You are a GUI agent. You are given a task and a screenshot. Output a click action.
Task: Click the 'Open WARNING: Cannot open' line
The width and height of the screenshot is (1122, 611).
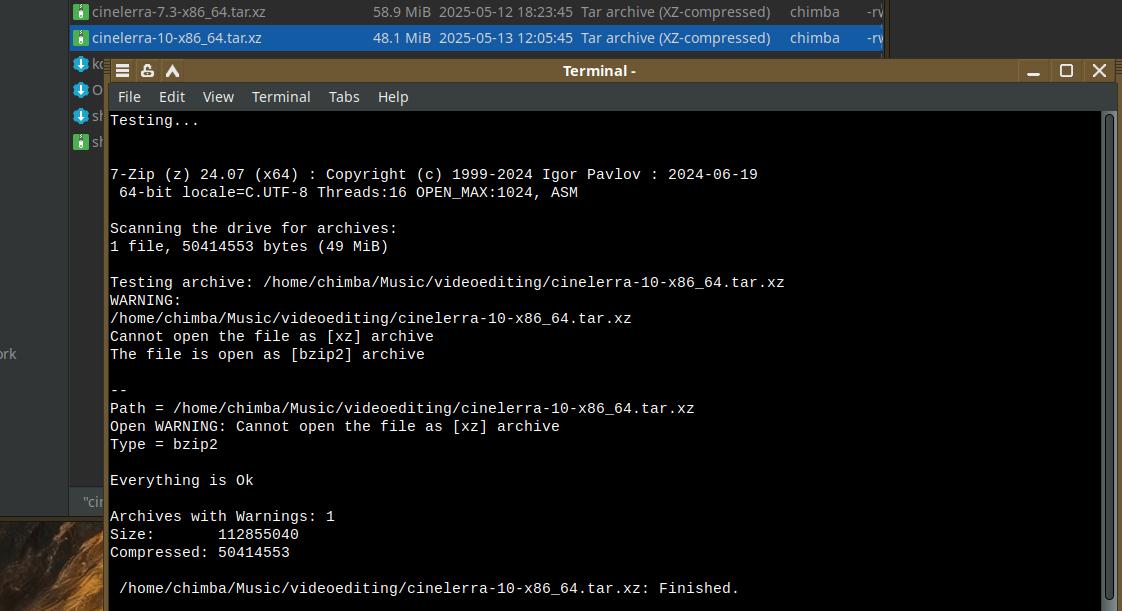pyautogui.click(x=335, y=426)
